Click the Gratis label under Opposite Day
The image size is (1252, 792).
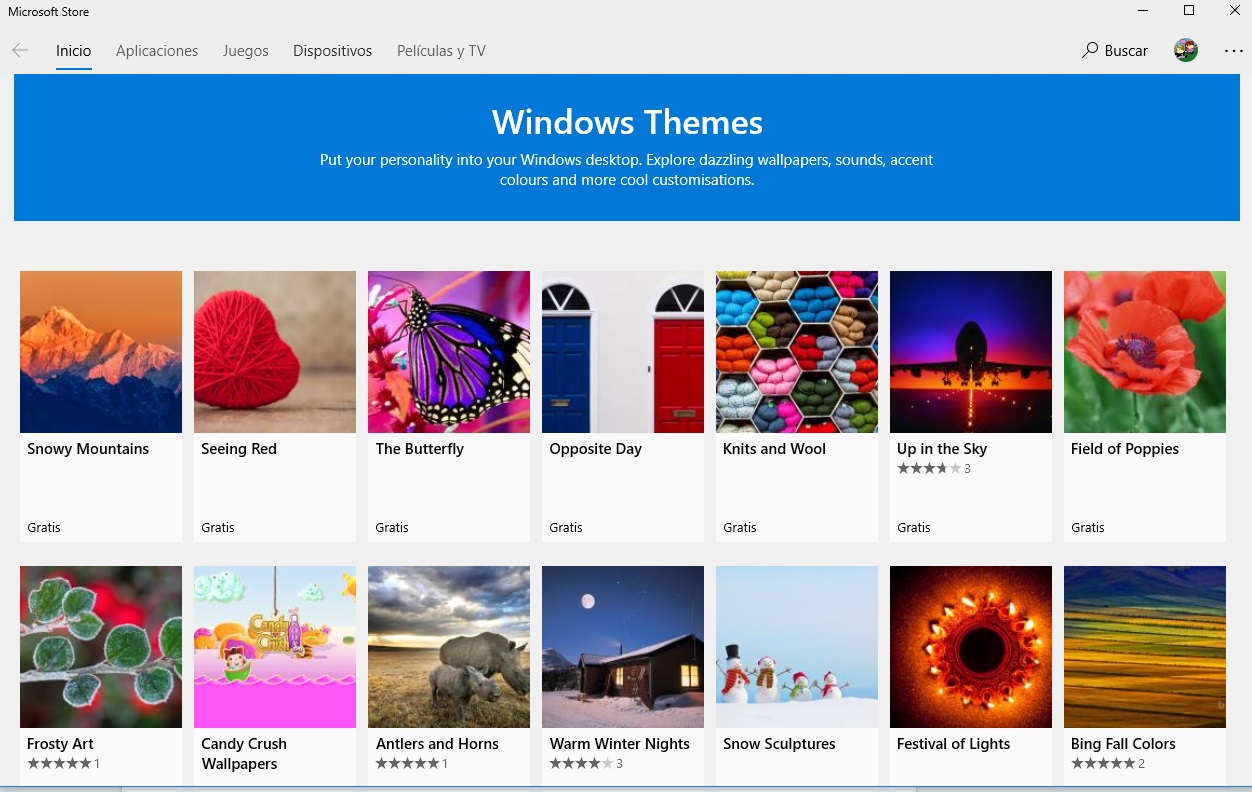(x=565, y=527)
